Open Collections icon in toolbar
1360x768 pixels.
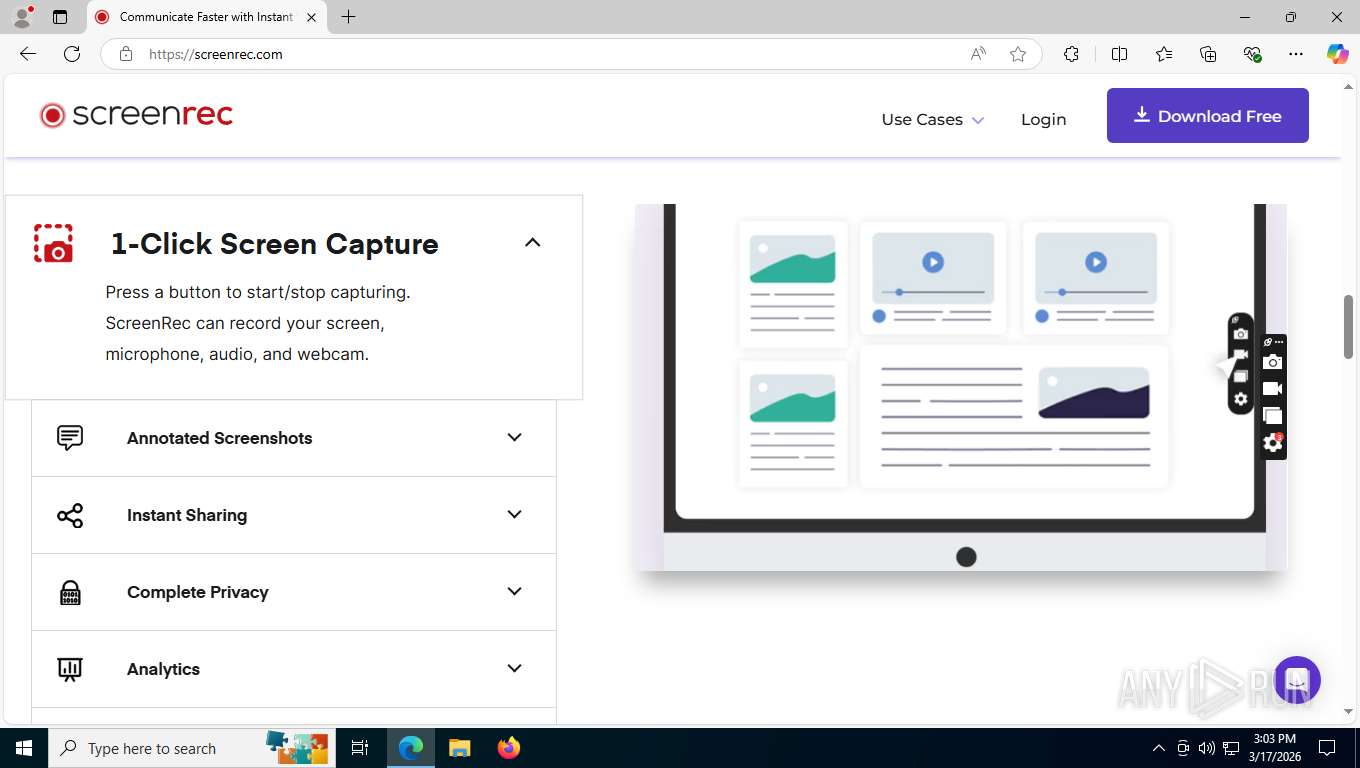pyautogui.click(x=1208, y=54)
